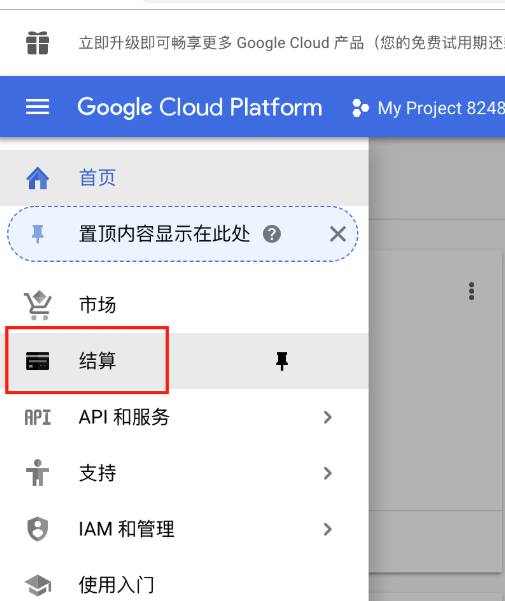Click the API icon in sidebar

coord(38,417)
